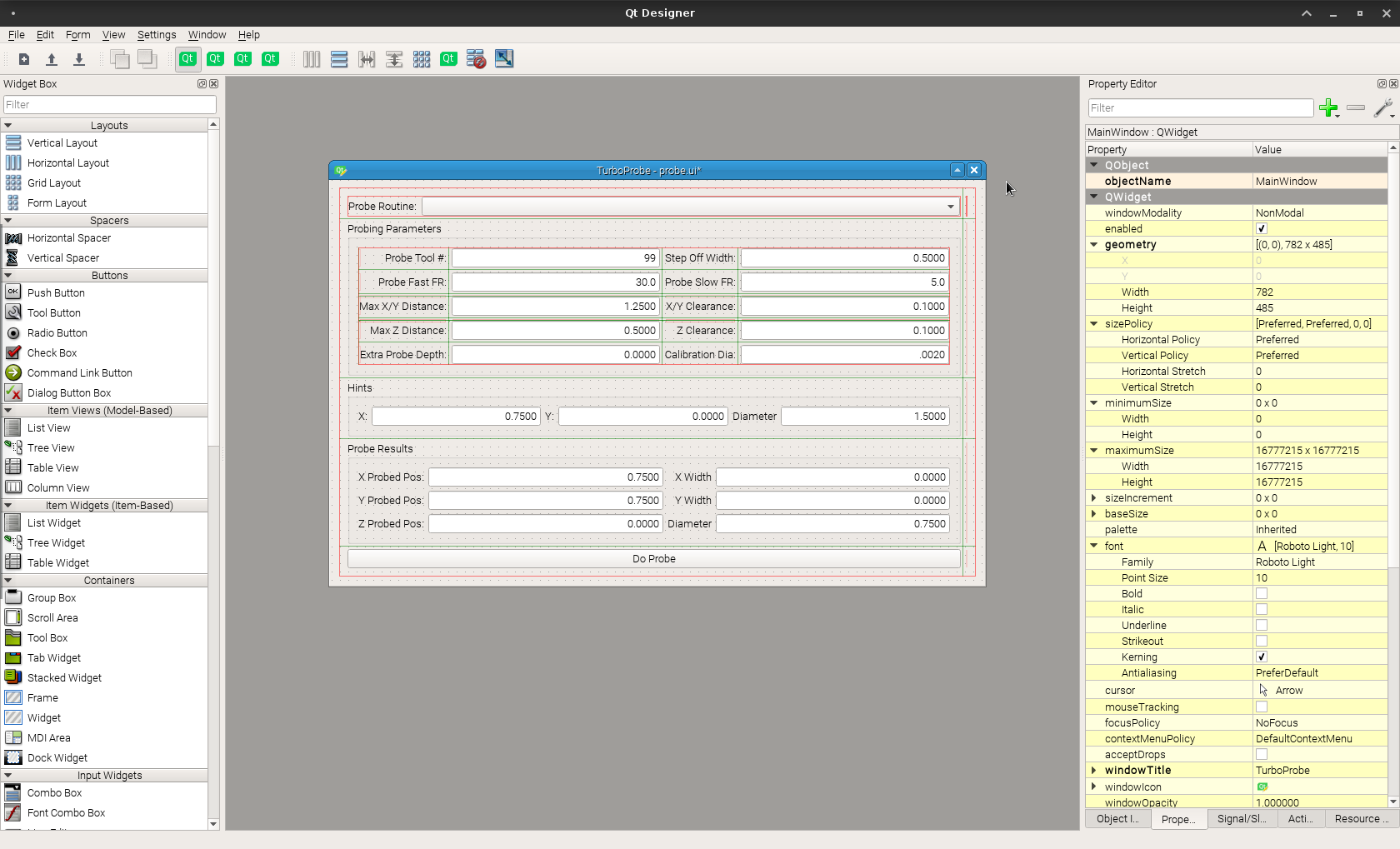Click the Probe Tool # value field

556,258
